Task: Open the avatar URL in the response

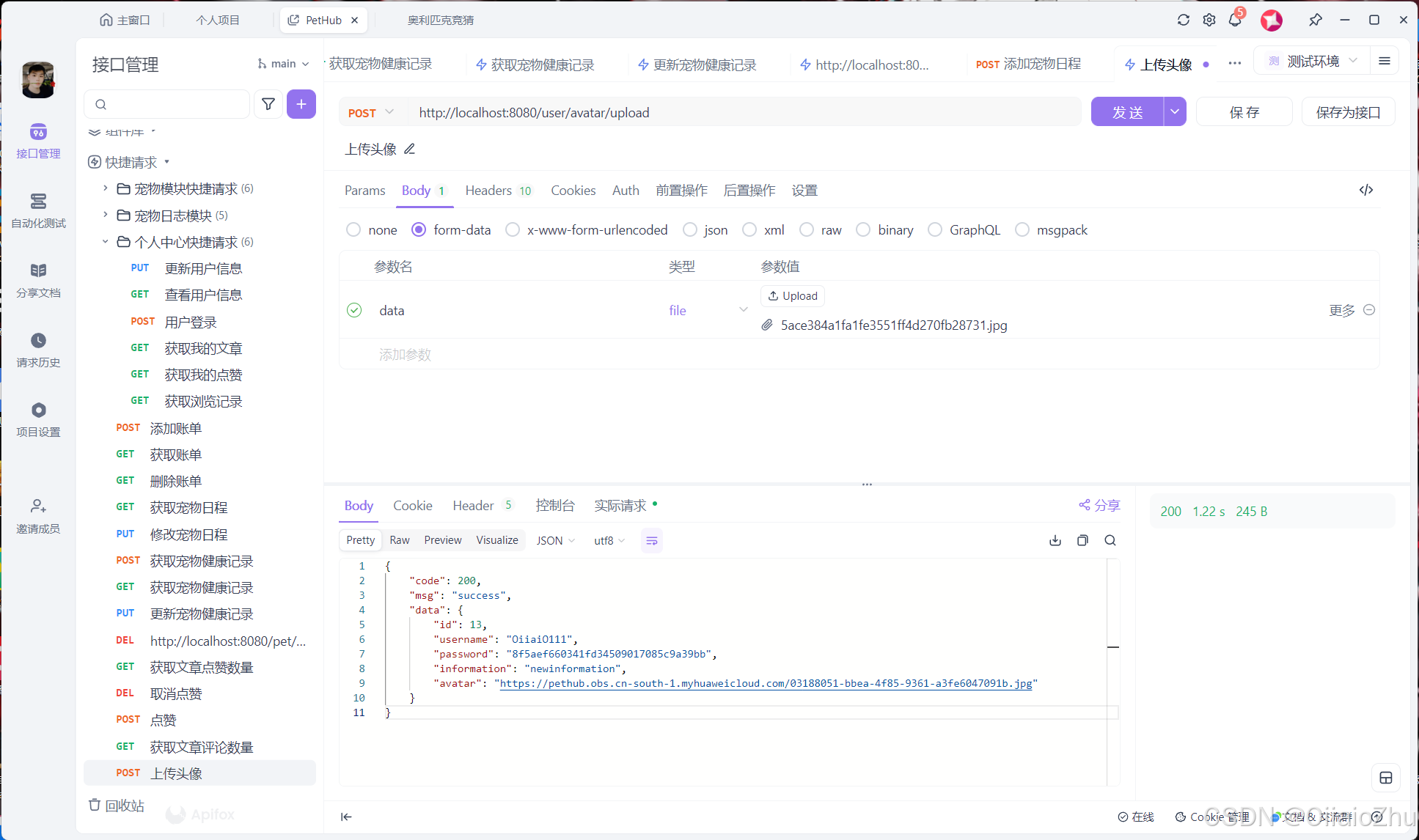Action: tap(766, 683)
